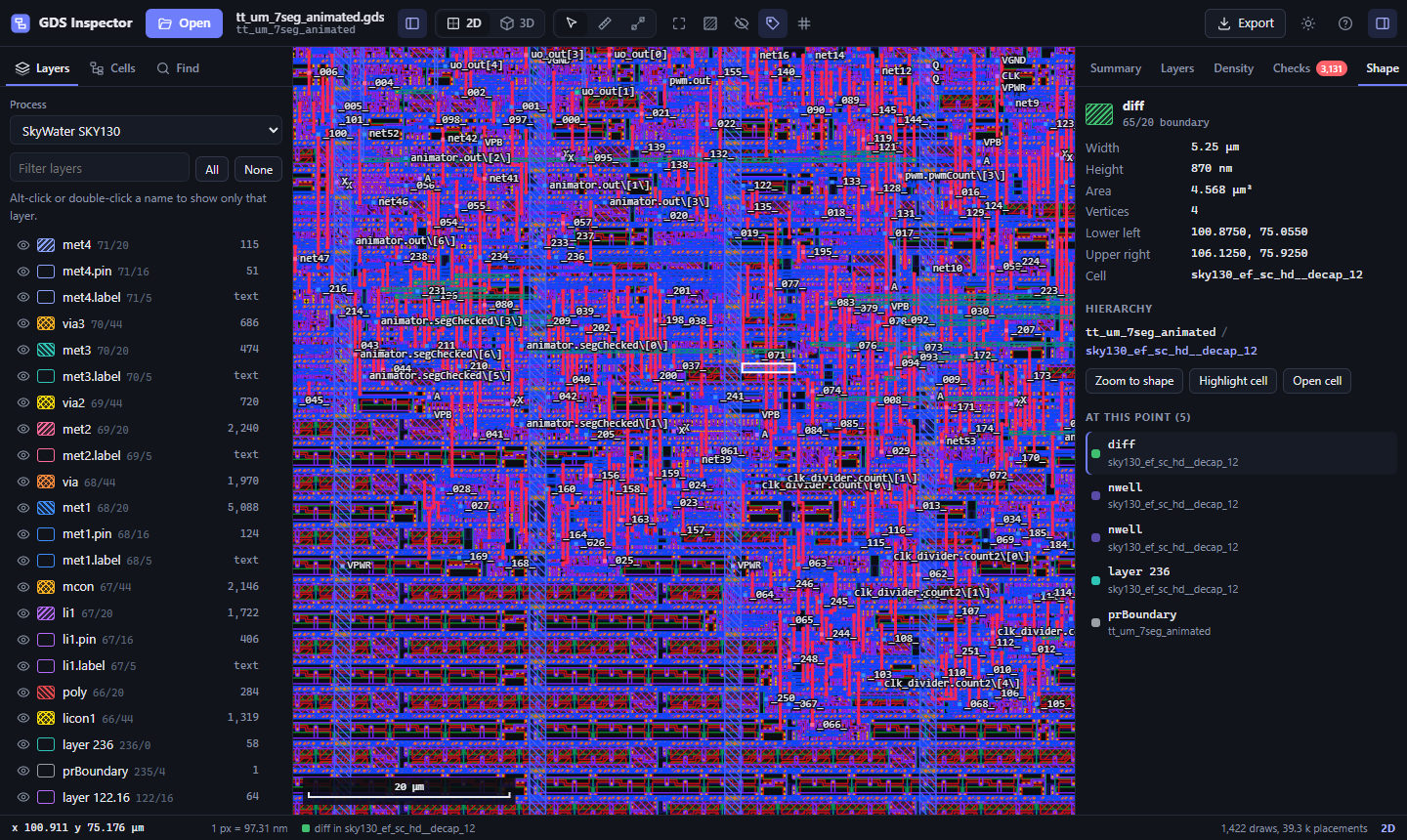Click the li1 layer color swatch
1407x840 pixels.
46,613
